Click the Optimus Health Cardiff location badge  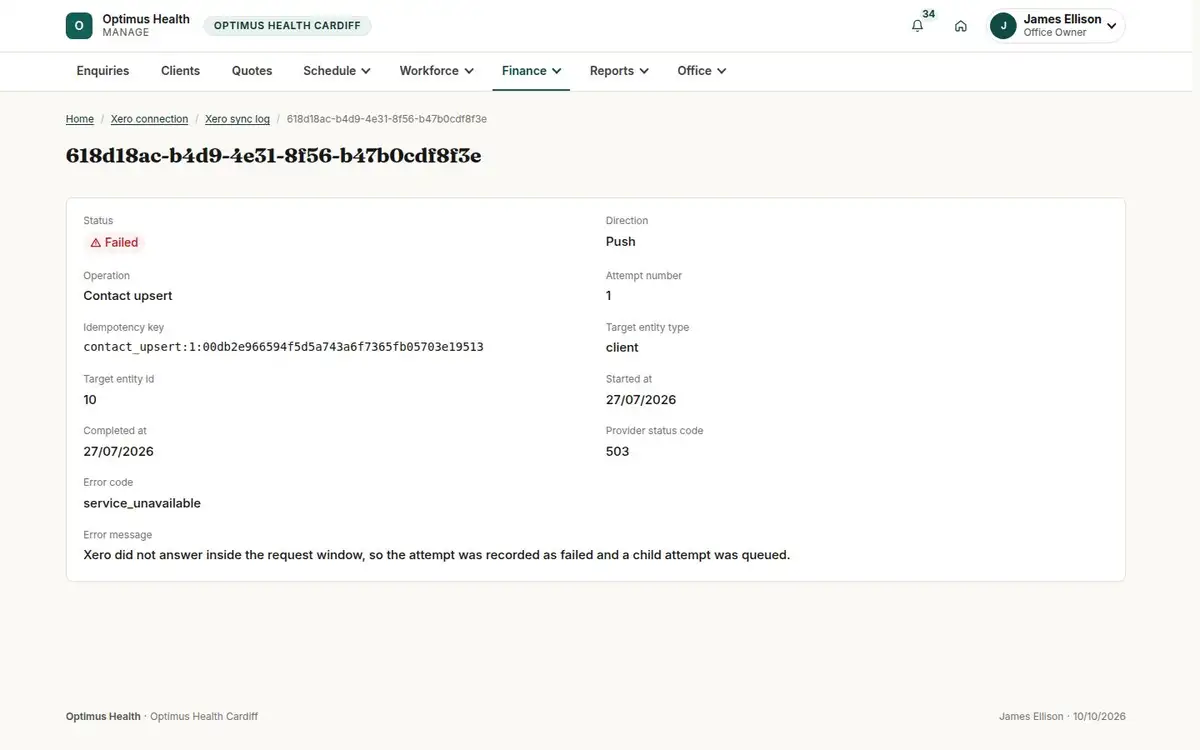pos(287,26)
